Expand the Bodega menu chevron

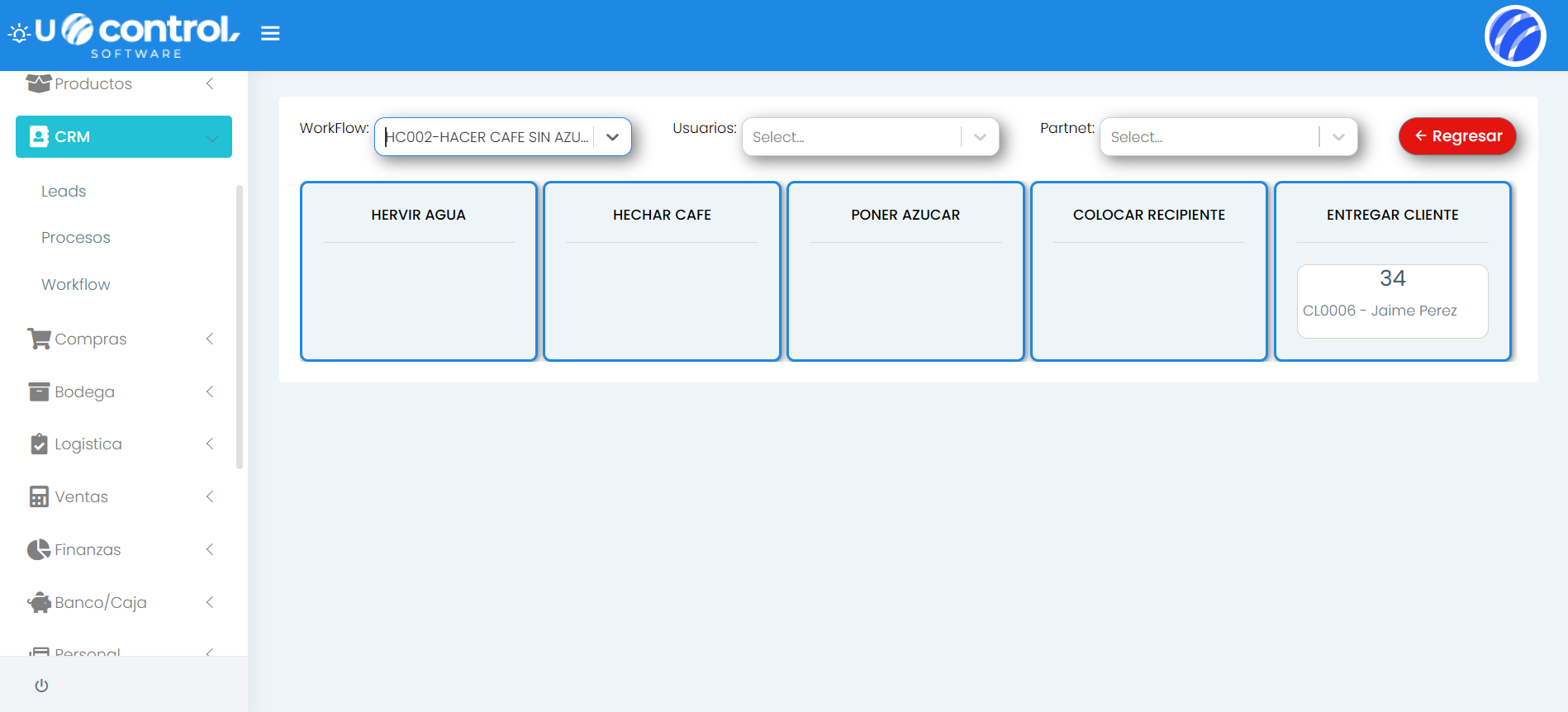tap(210, 392)
